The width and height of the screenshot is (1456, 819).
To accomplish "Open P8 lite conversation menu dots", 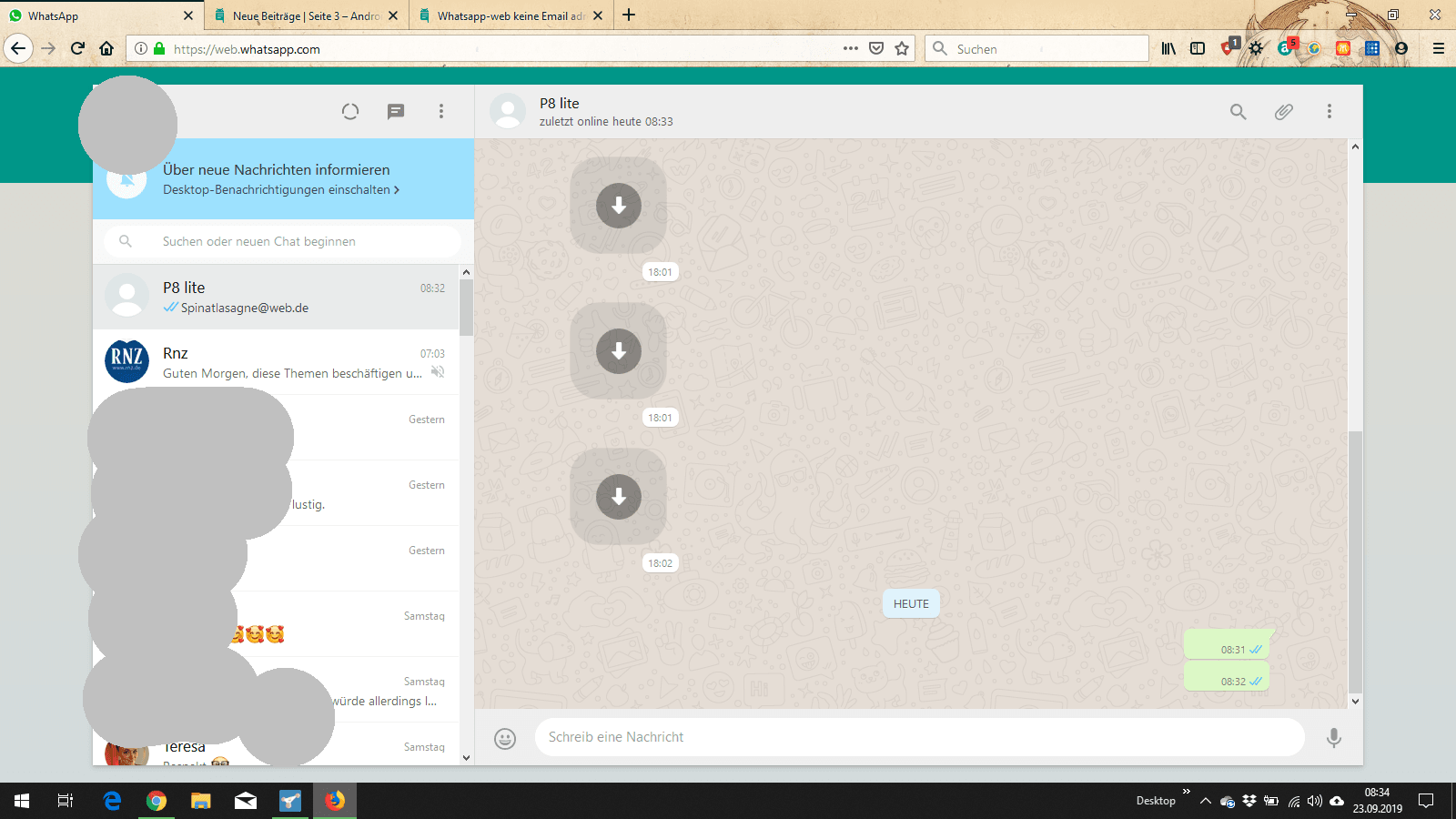I will point(1330,112).
